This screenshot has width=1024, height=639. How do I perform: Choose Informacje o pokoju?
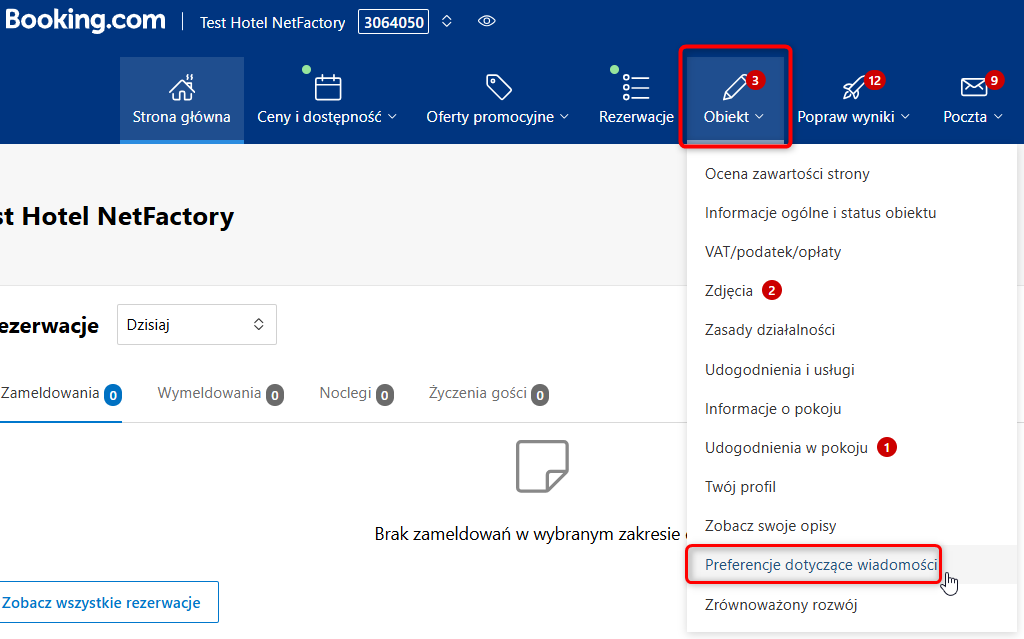(773, 409)
